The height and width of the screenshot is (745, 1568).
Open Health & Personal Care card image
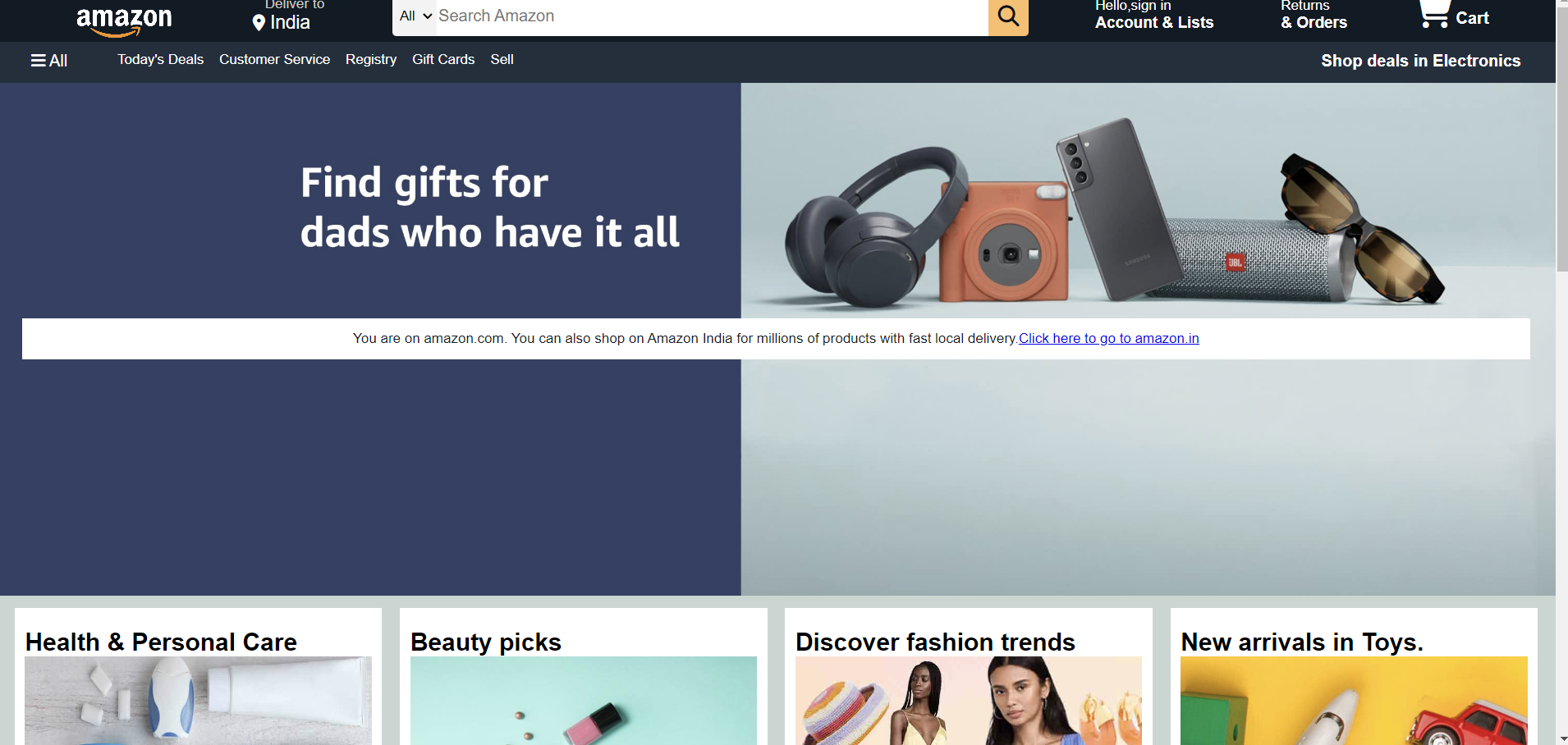(x=198, y=701)
